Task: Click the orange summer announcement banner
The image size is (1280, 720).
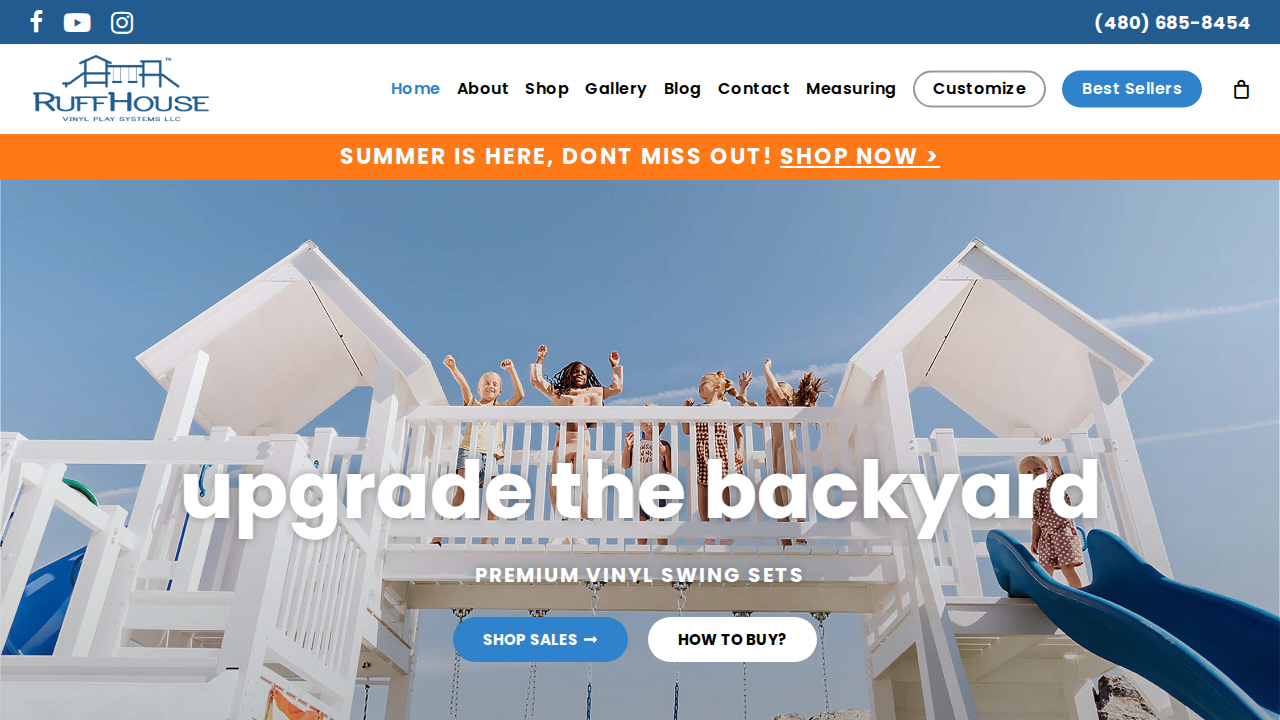Action: (640, 157)
